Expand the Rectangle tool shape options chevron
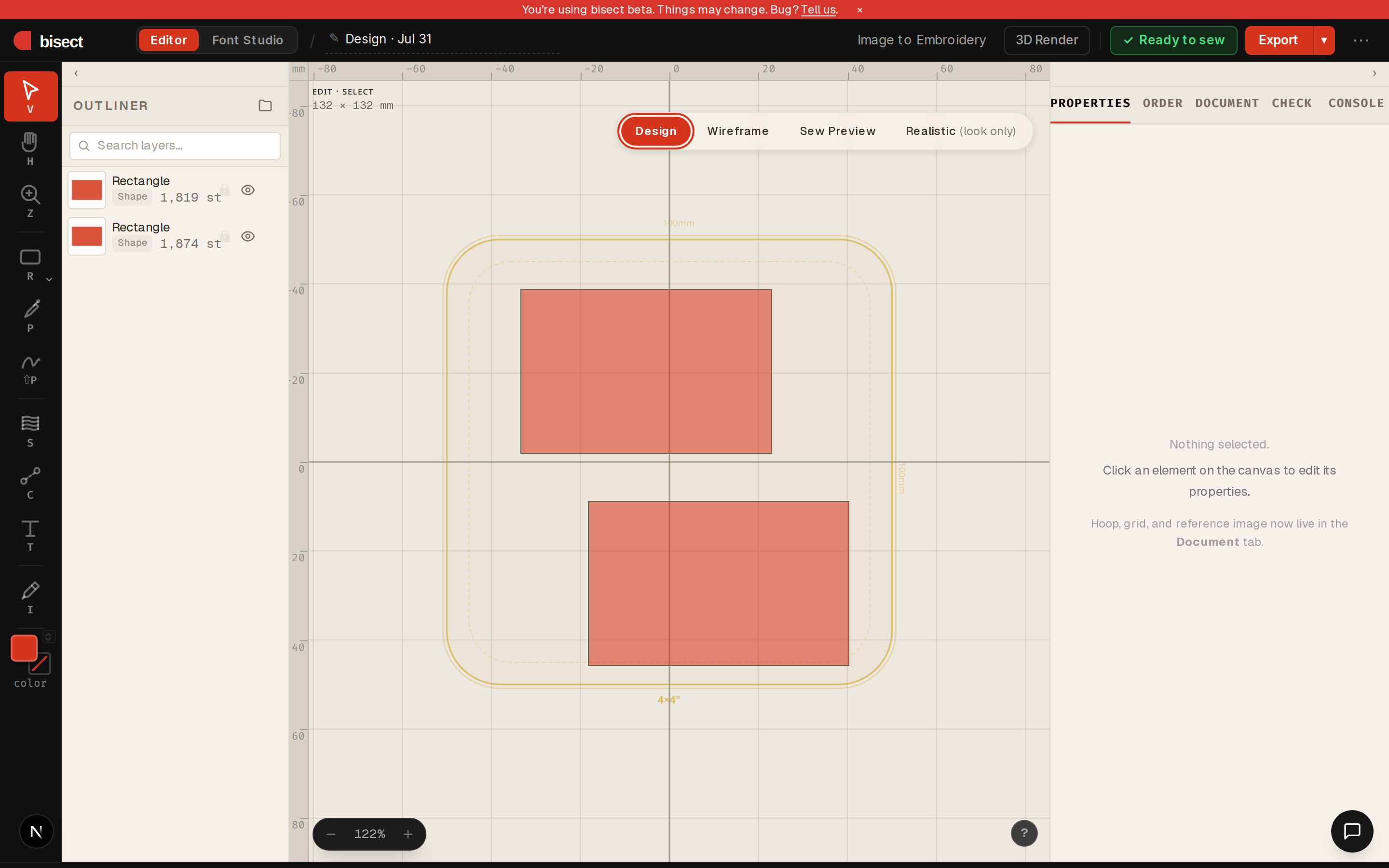The width and height of the screenshot is (1389, 868). (x=49, y=280)
